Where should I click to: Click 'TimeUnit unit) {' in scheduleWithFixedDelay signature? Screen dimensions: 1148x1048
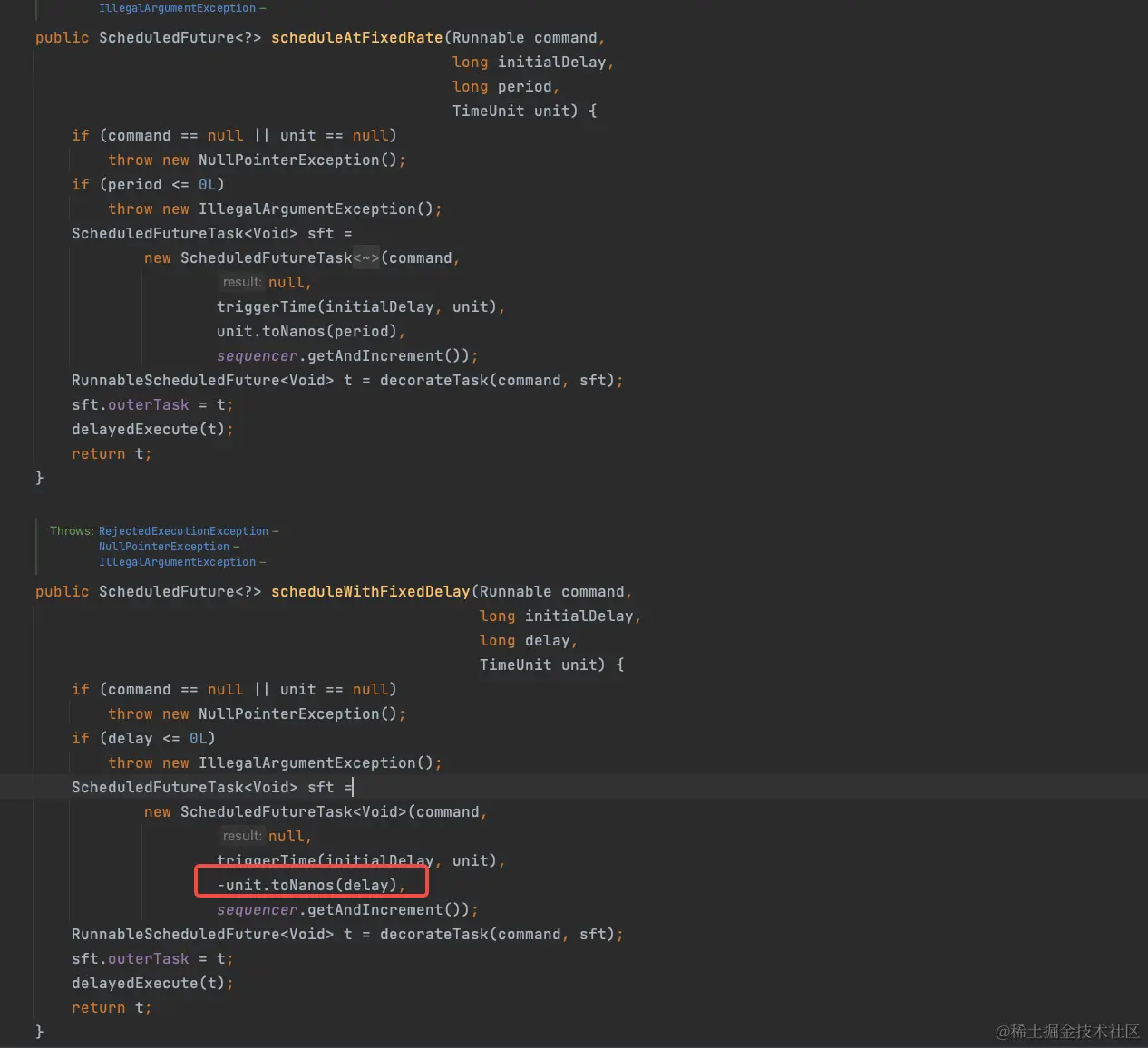tap(551, 665)
